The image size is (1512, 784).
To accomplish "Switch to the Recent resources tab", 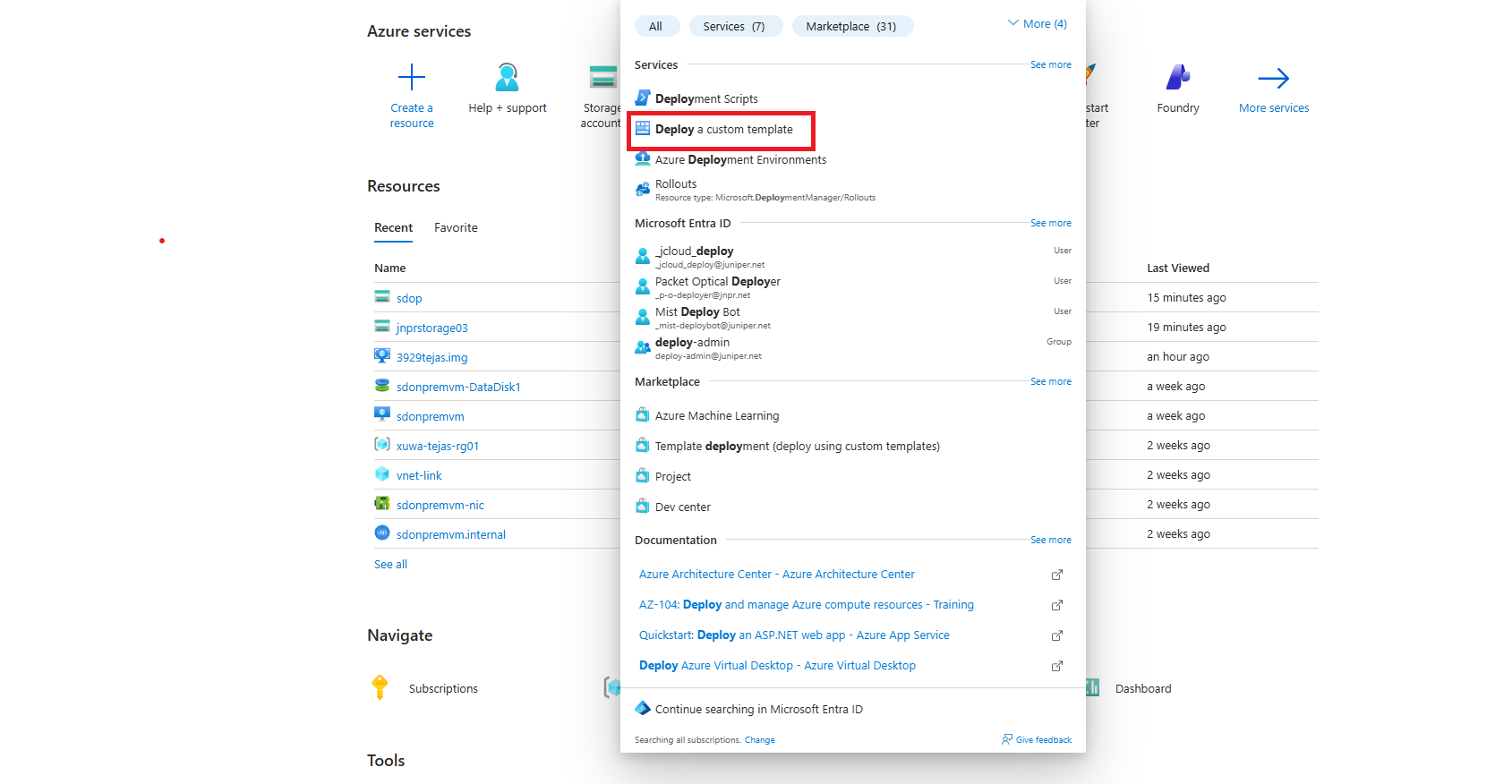I will (394, 228).
